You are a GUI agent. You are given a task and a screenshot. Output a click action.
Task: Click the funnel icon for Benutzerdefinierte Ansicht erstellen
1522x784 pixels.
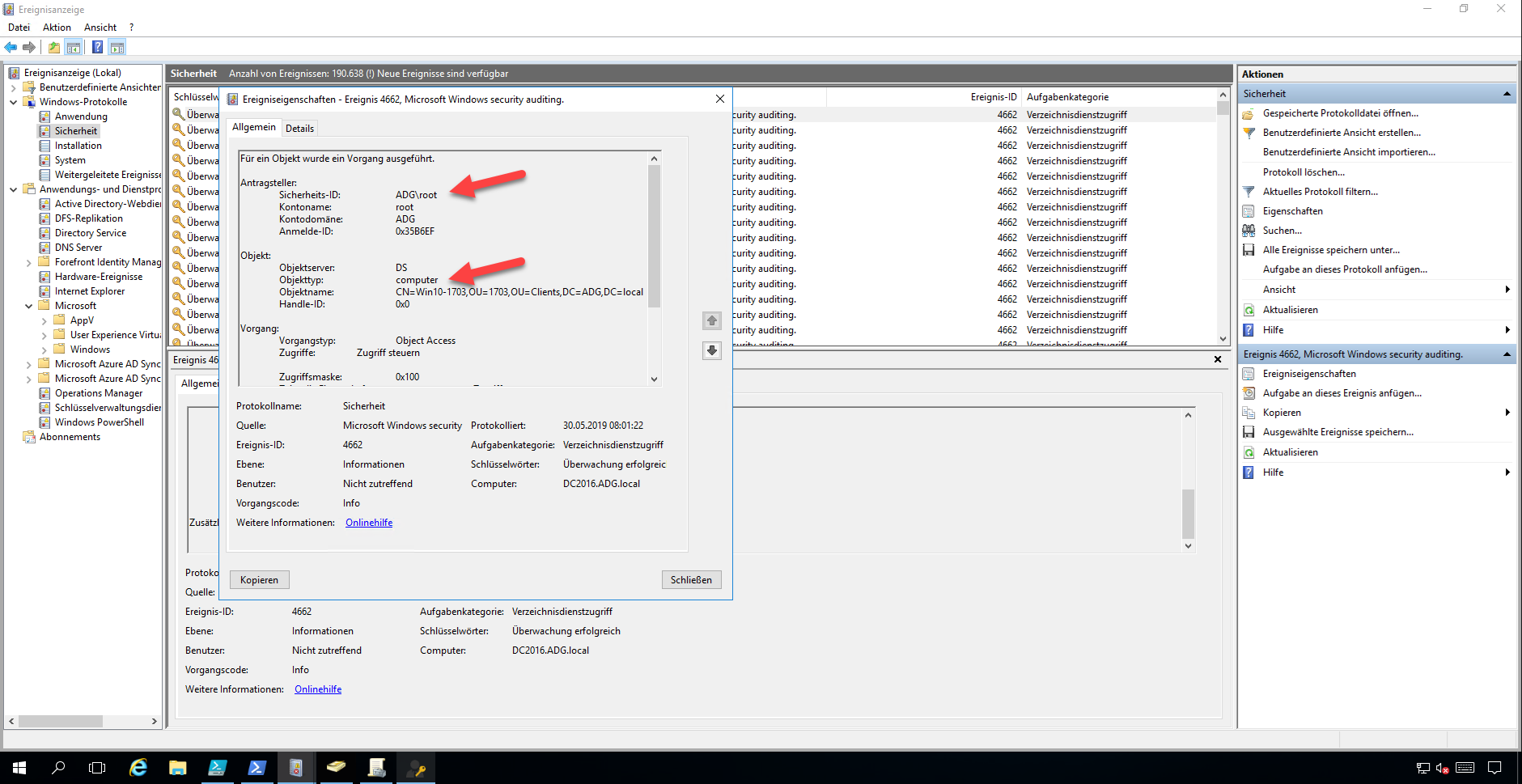pyautogui.click(x=1249, y=133)
